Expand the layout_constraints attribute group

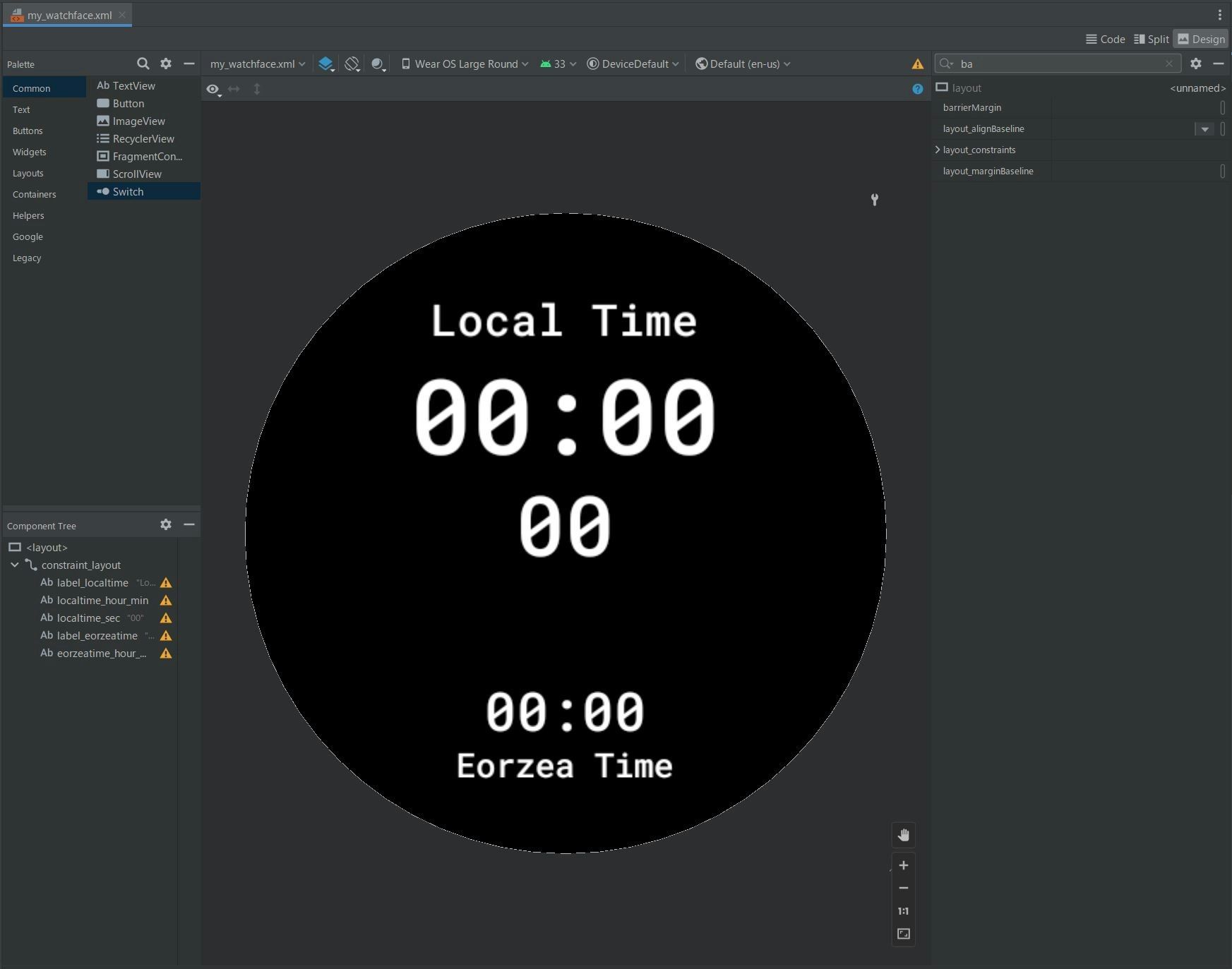[938, 150]
